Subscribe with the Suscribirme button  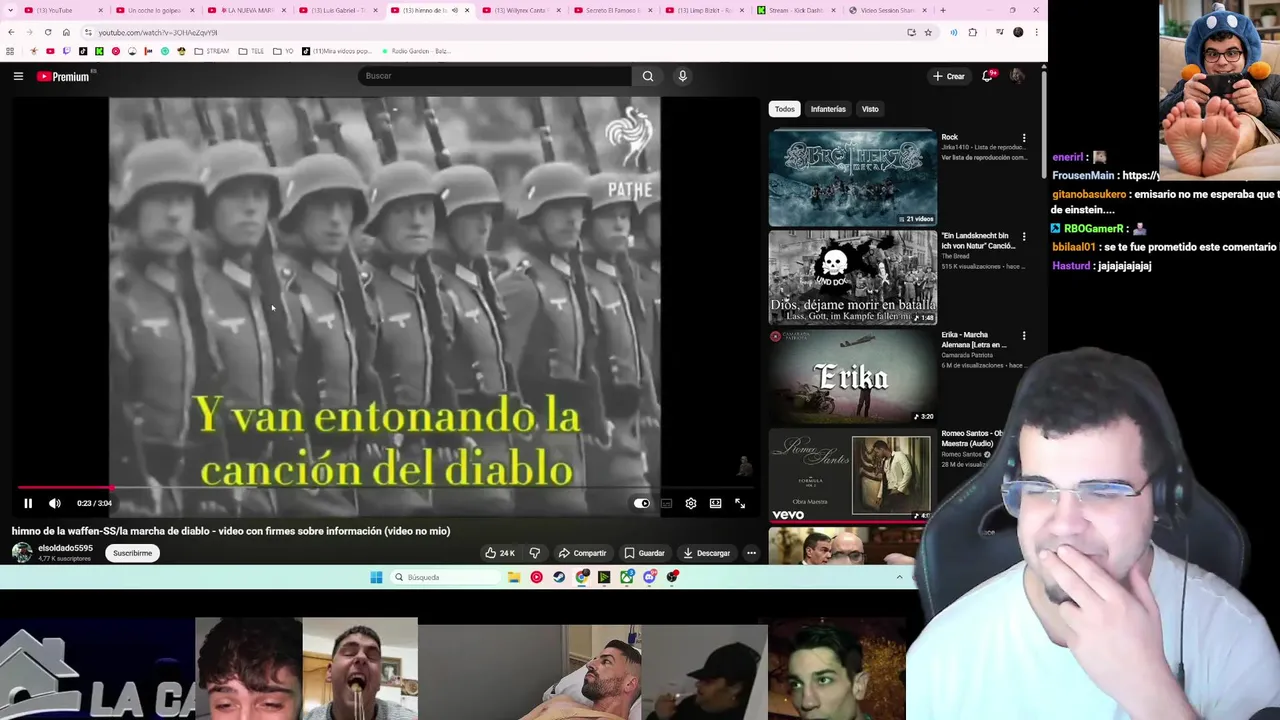pyautogui.click(x=133, y=553)
